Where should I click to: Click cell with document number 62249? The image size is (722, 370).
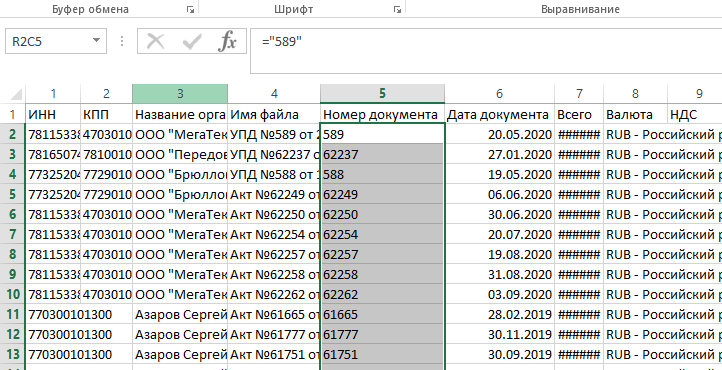(382, 194)
